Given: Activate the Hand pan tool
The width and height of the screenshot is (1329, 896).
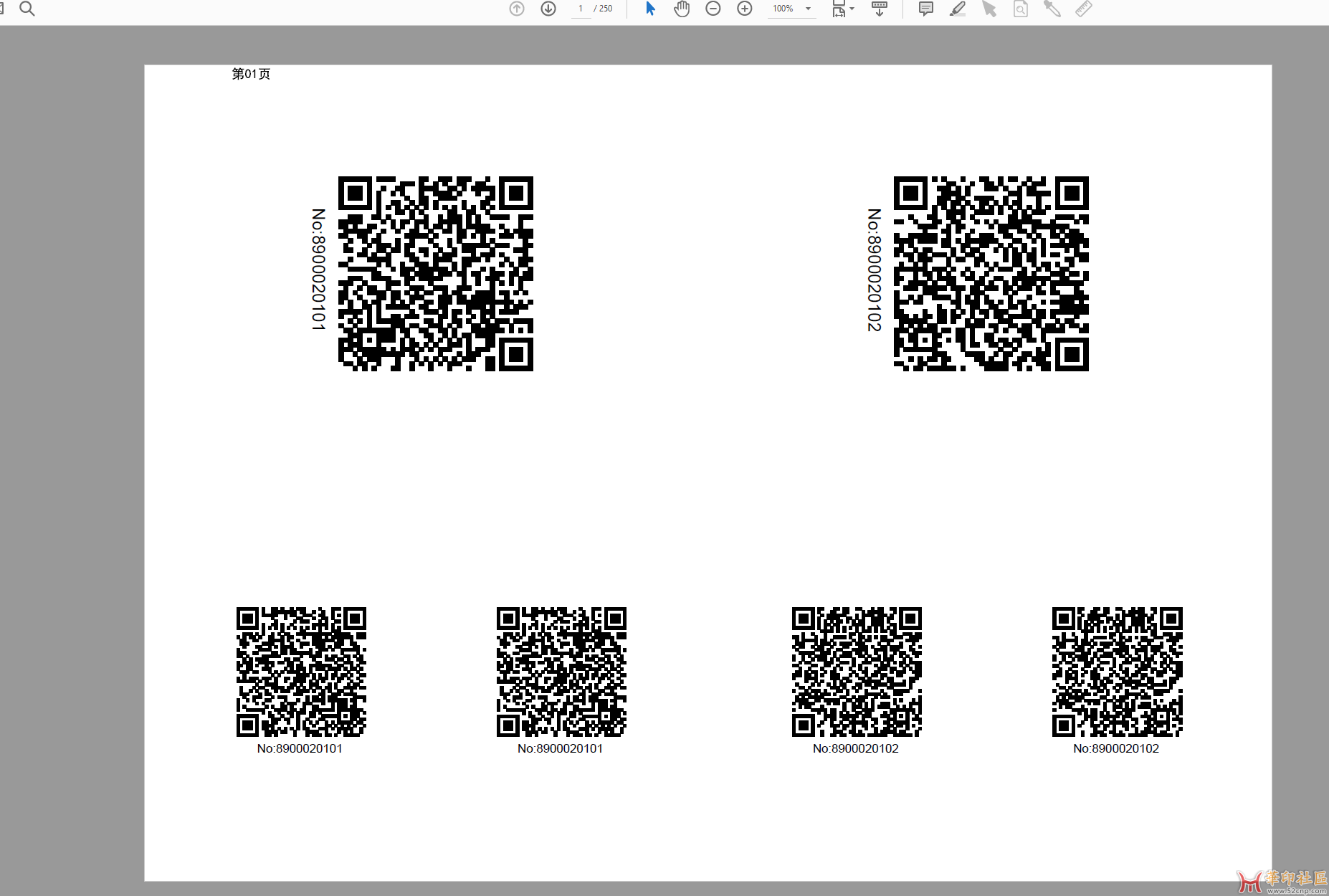Looking at the screenshot, I should coord(682,9).
